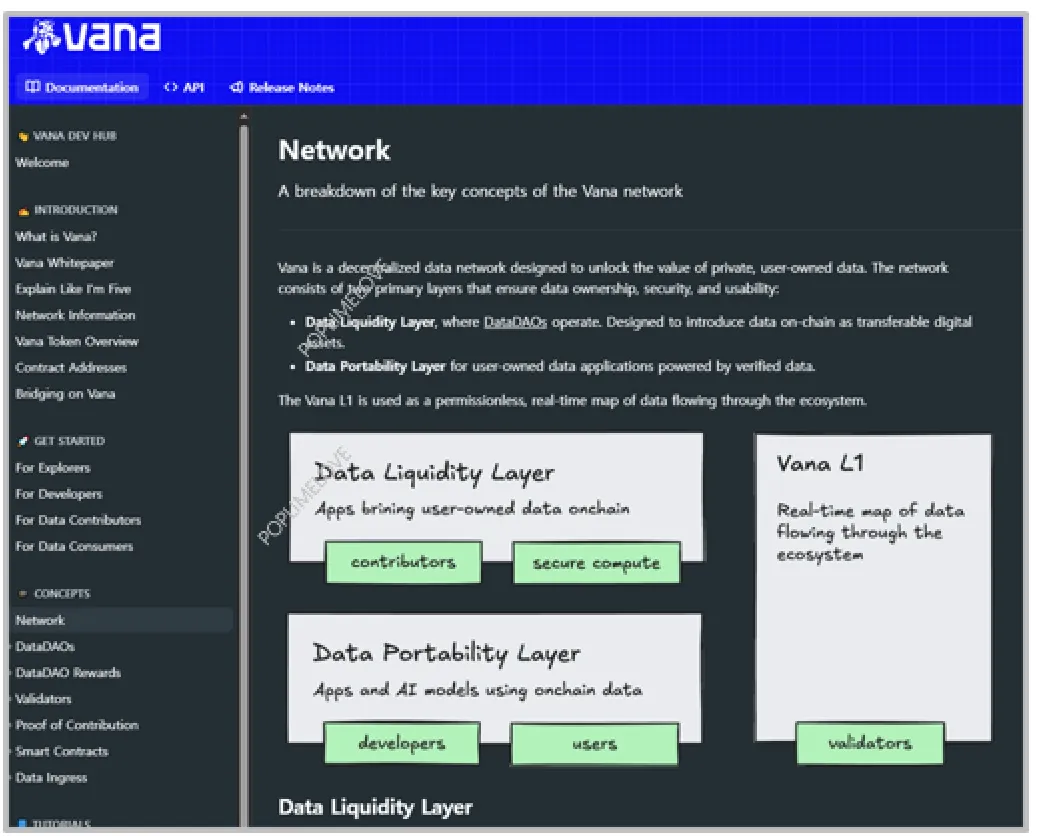Click the Documentation book icon
This screenshot has height=836, width=1043.
(x=33, y=87)
